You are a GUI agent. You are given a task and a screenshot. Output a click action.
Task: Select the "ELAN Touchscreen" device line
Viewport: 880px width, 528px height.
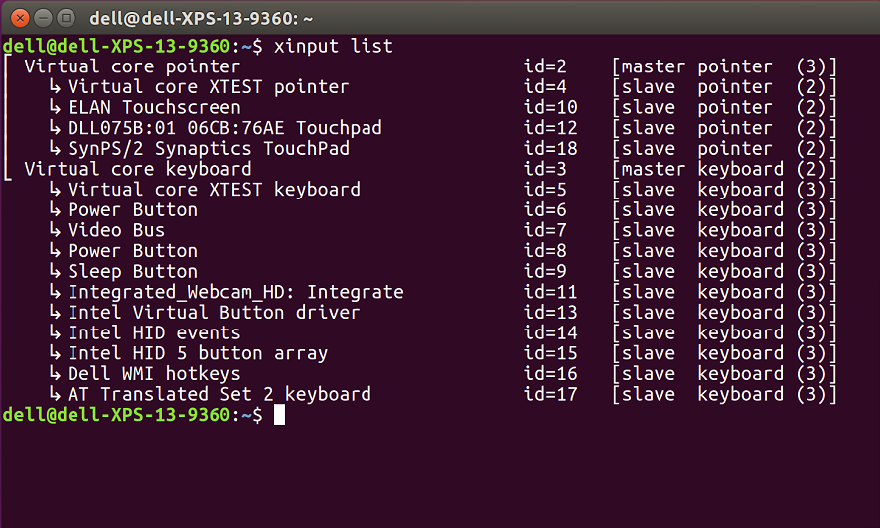[x=154, y=108]
